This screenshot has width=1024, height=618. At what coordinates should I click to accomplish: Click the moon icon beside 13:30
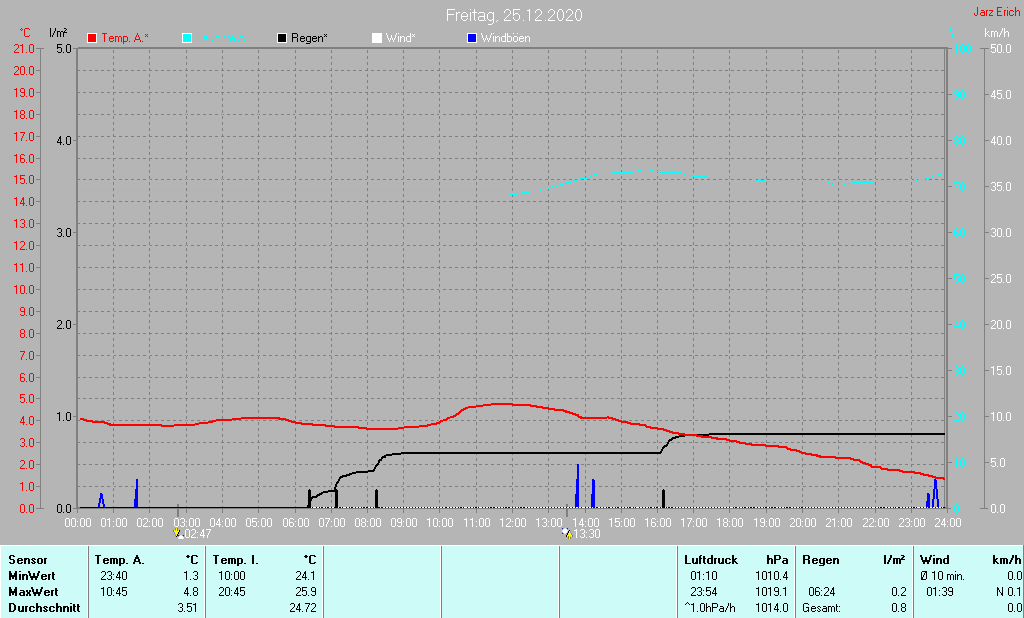coord(566,534)
